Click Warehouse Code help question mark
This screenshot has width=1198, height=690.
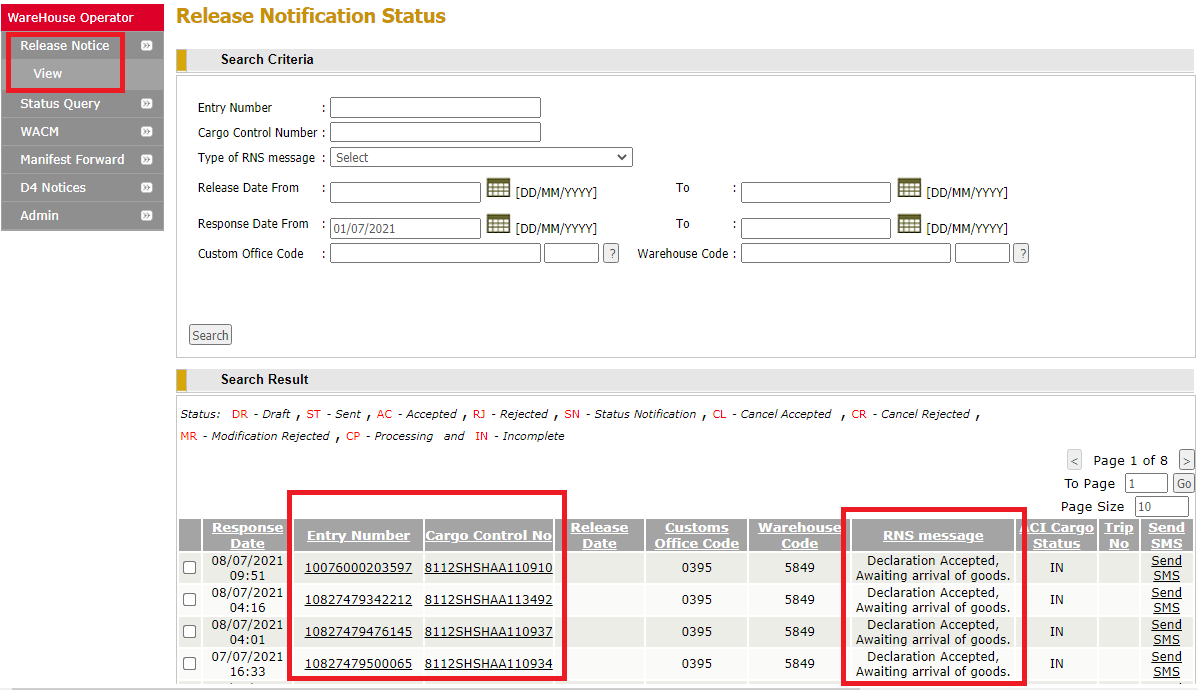point(1021,253)
